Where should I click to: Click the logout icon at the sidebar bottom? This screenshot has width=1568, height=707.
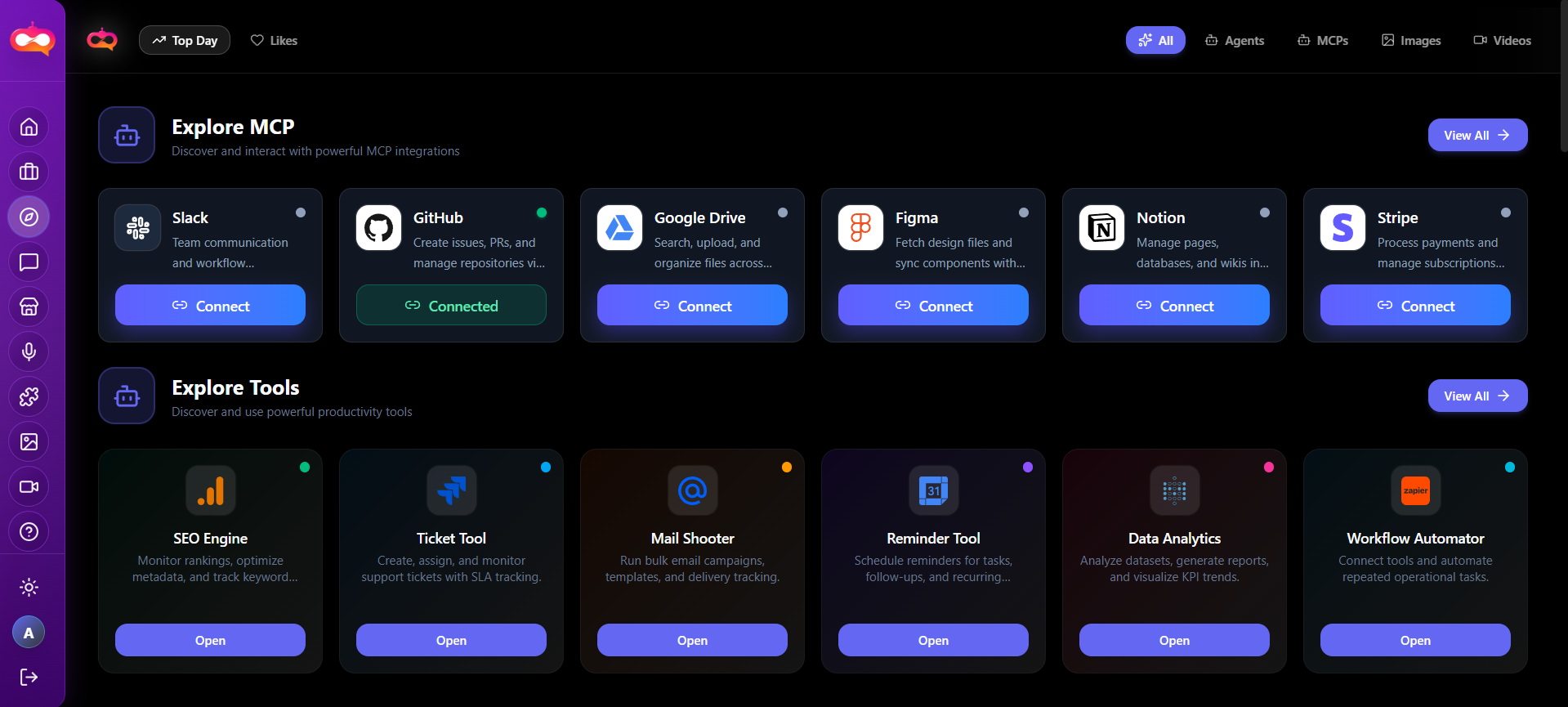click(29, 677)
